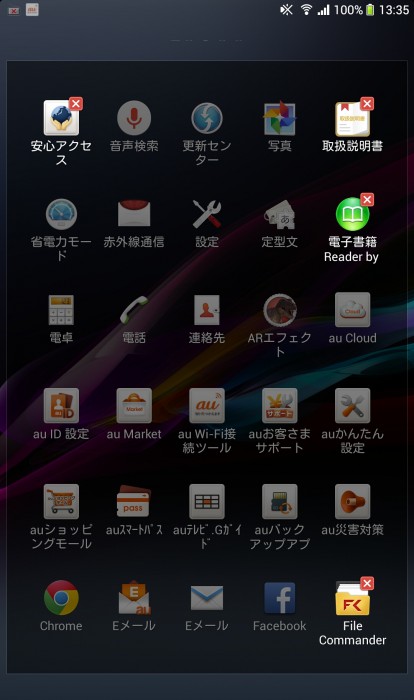Launch the Chrome browser
The width and height of the screenshot is (414, 700).
(x=61, y=597)
